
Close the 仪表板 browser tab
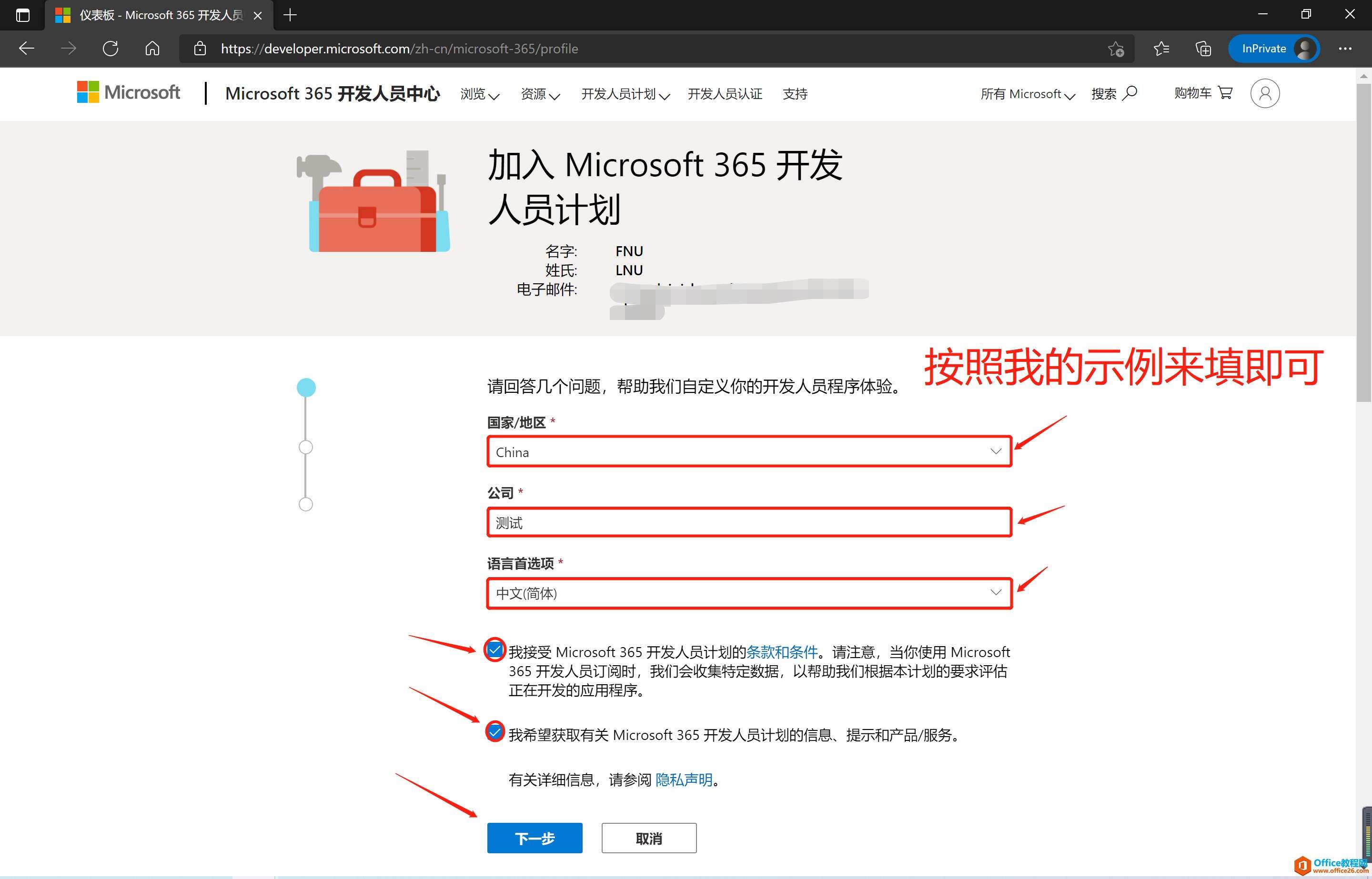click(258, 15)
